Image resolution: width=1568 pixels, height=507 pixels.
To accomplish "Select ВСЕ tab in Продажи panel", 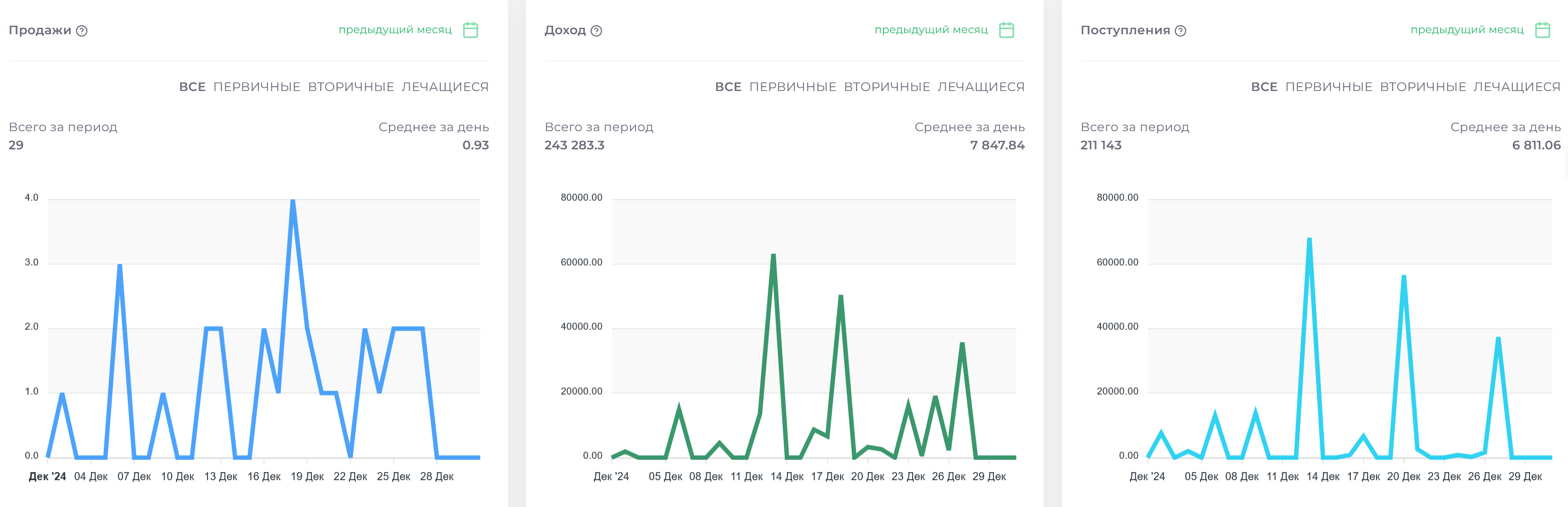I will pyautogui.click(x=193, y=87).
